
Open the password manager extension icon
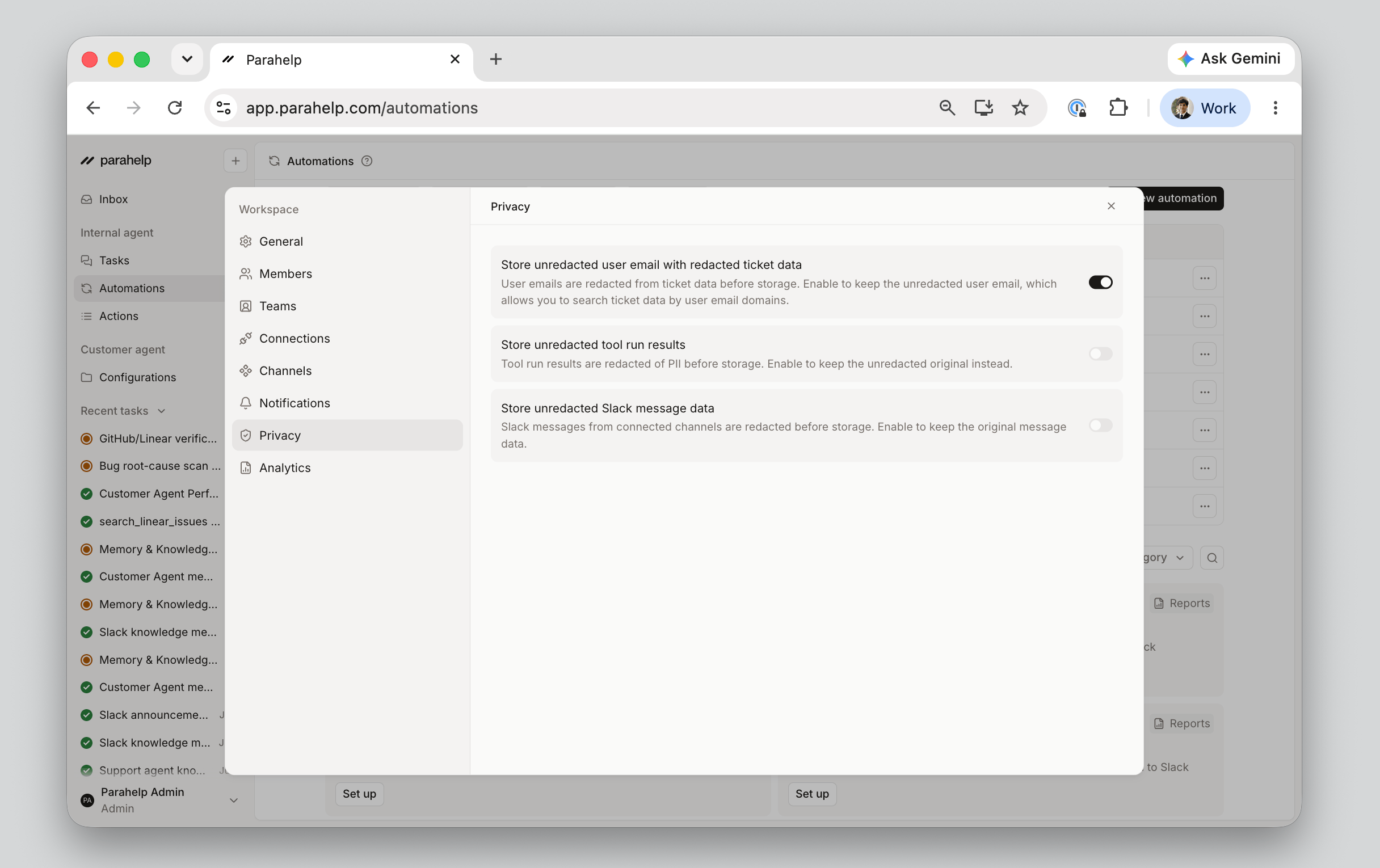1077,108
